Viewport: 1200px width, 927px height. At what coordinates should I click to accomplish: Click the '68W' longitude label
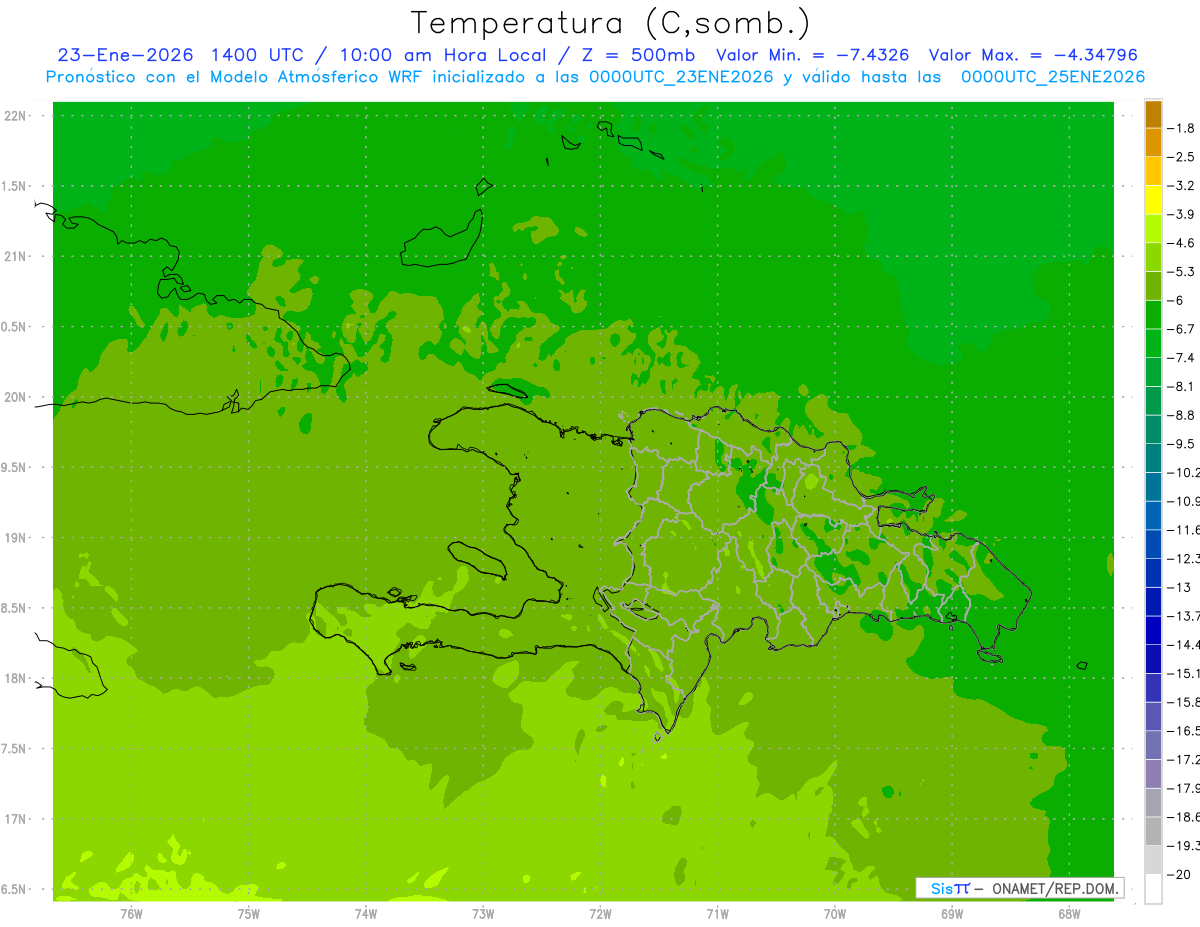point(1069,914)
